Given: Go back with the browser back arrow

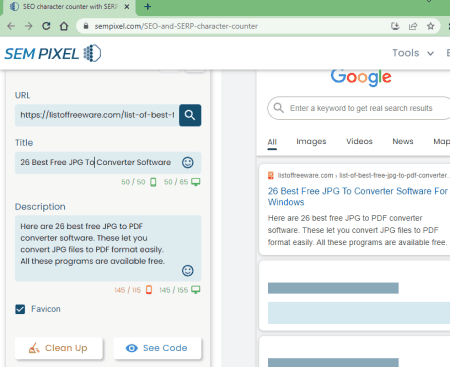Looking at the screenshot, I should coord(11,26).
